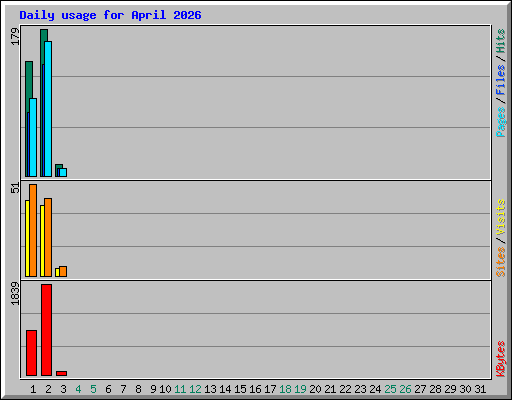
Task: Click day 13 on the x-axis
Action: 210,389
